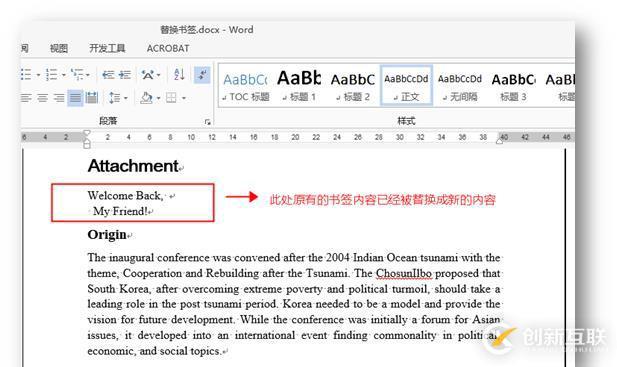Image resolution: width=617 pixels, height=367 pixels.
Task: Apply paragraph shading fill
Action: click(146, 98)
